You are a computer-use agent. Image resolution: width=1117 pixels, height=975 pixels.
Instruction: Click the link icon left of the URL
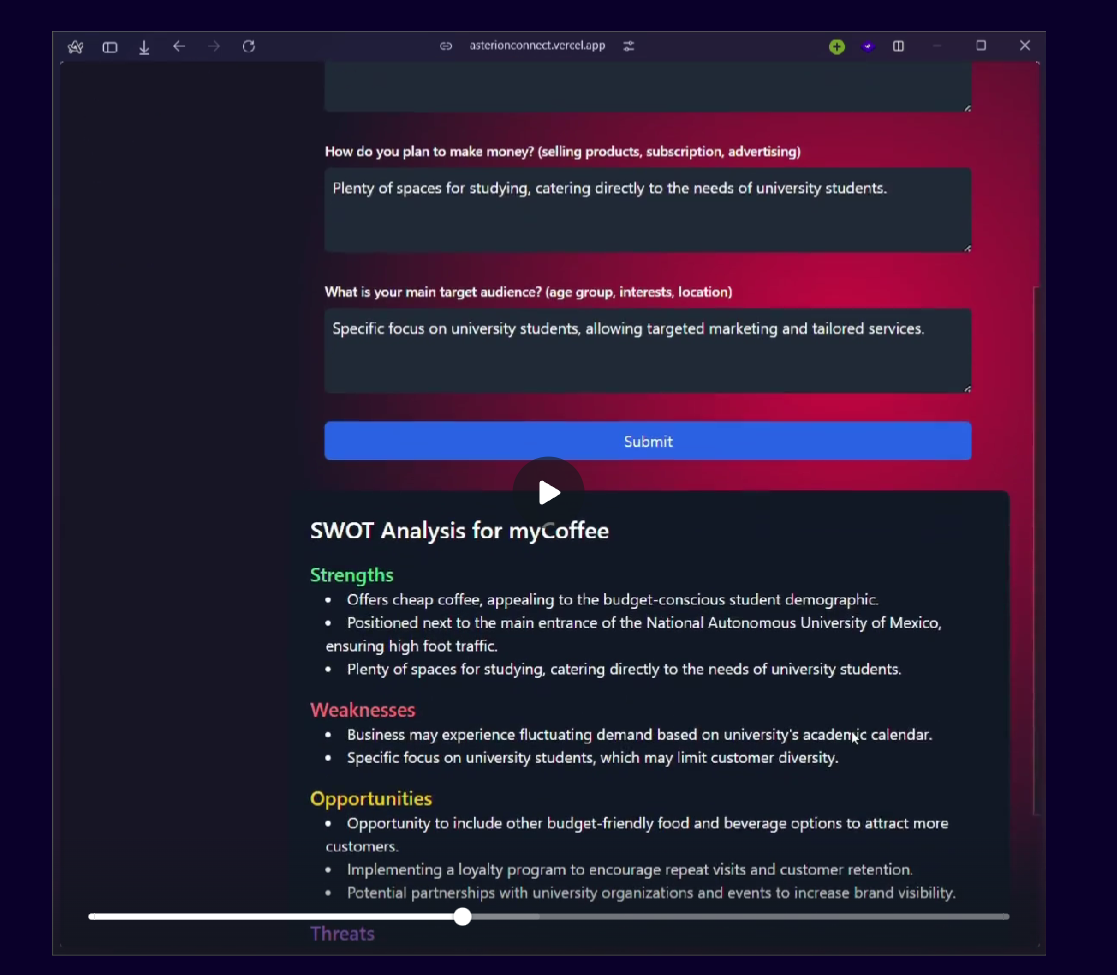tap(446, 46)
